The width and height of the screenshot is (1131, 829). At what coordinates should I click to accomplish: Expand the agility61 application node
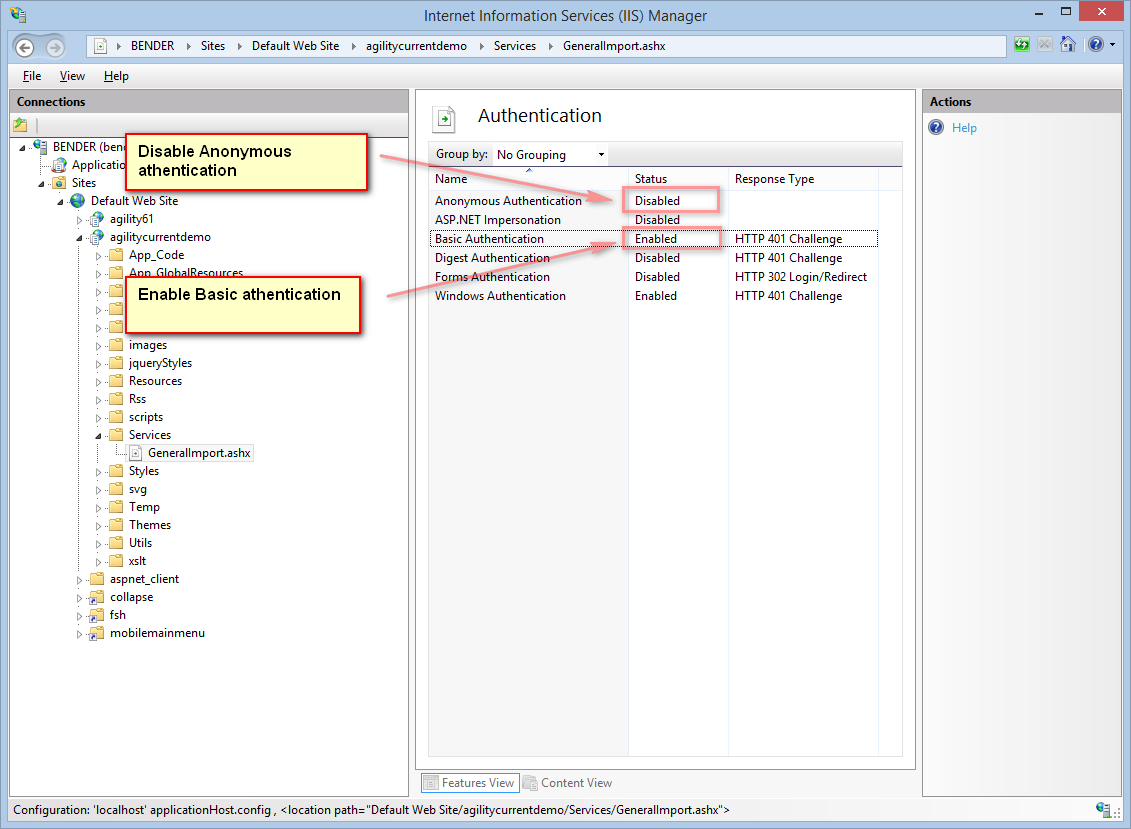(80, 219)
